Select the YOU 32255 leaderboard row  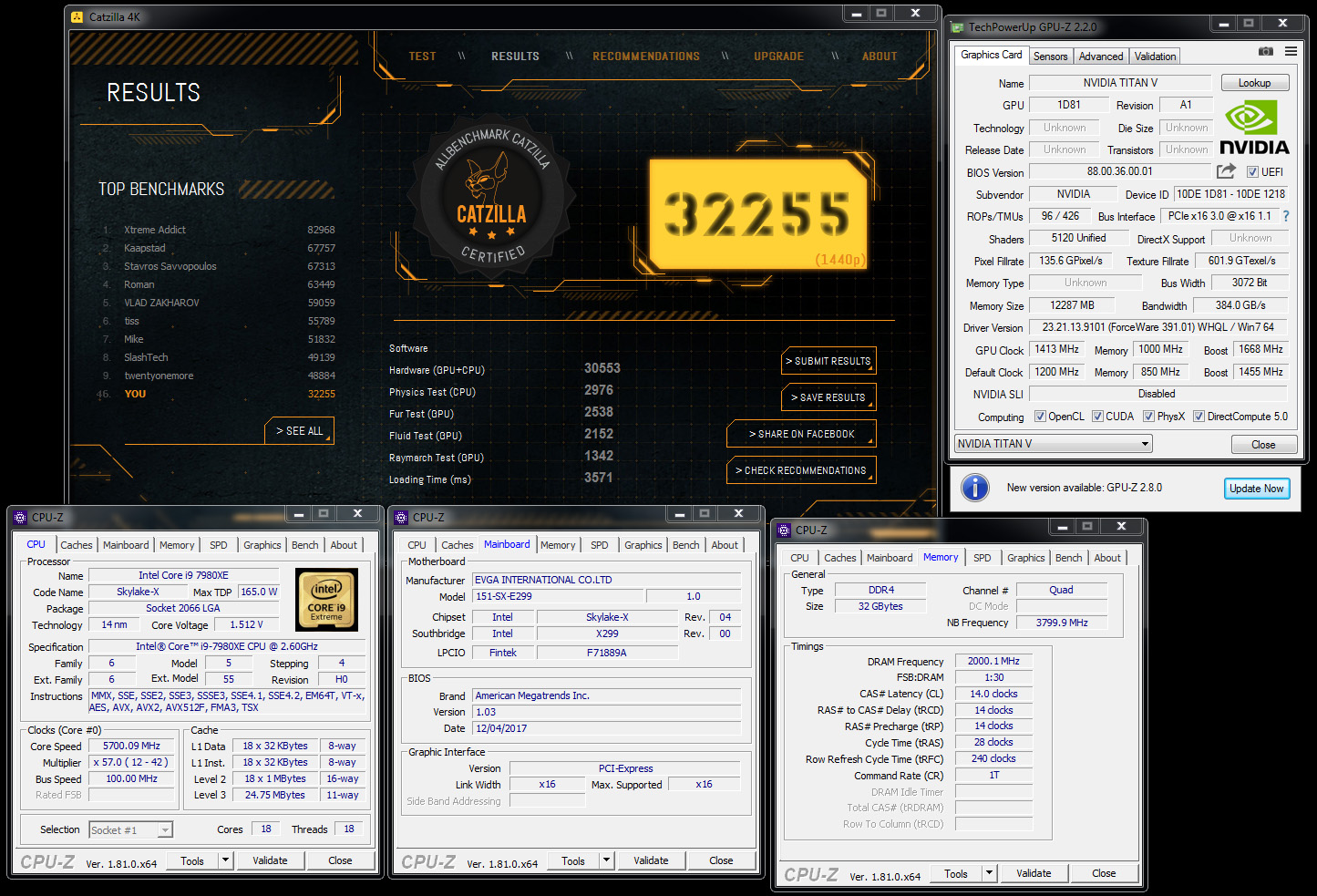(x=218, y=394)
